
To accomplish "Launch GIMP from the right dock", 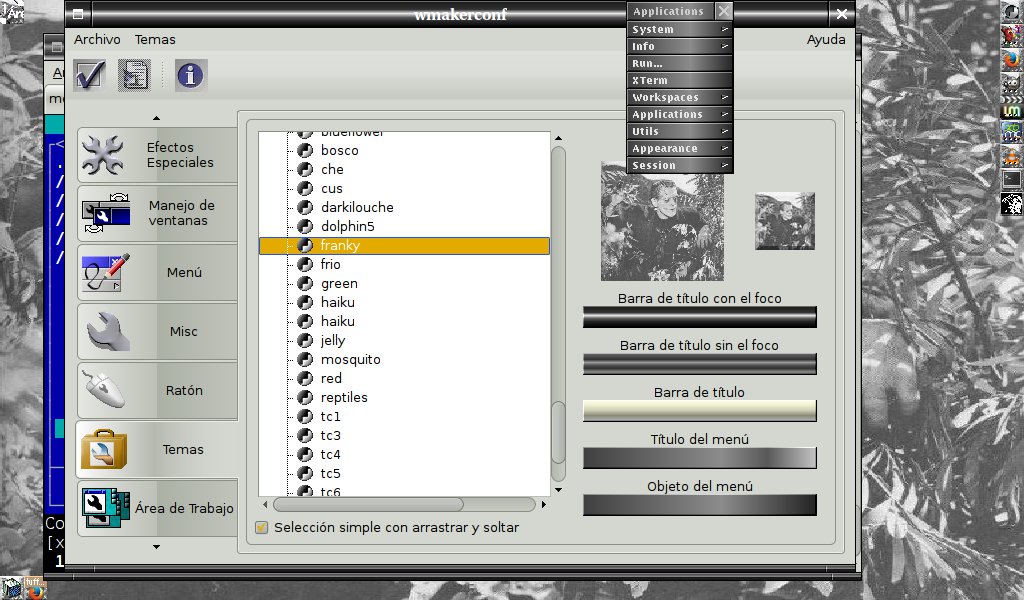I will [1012, 84].
